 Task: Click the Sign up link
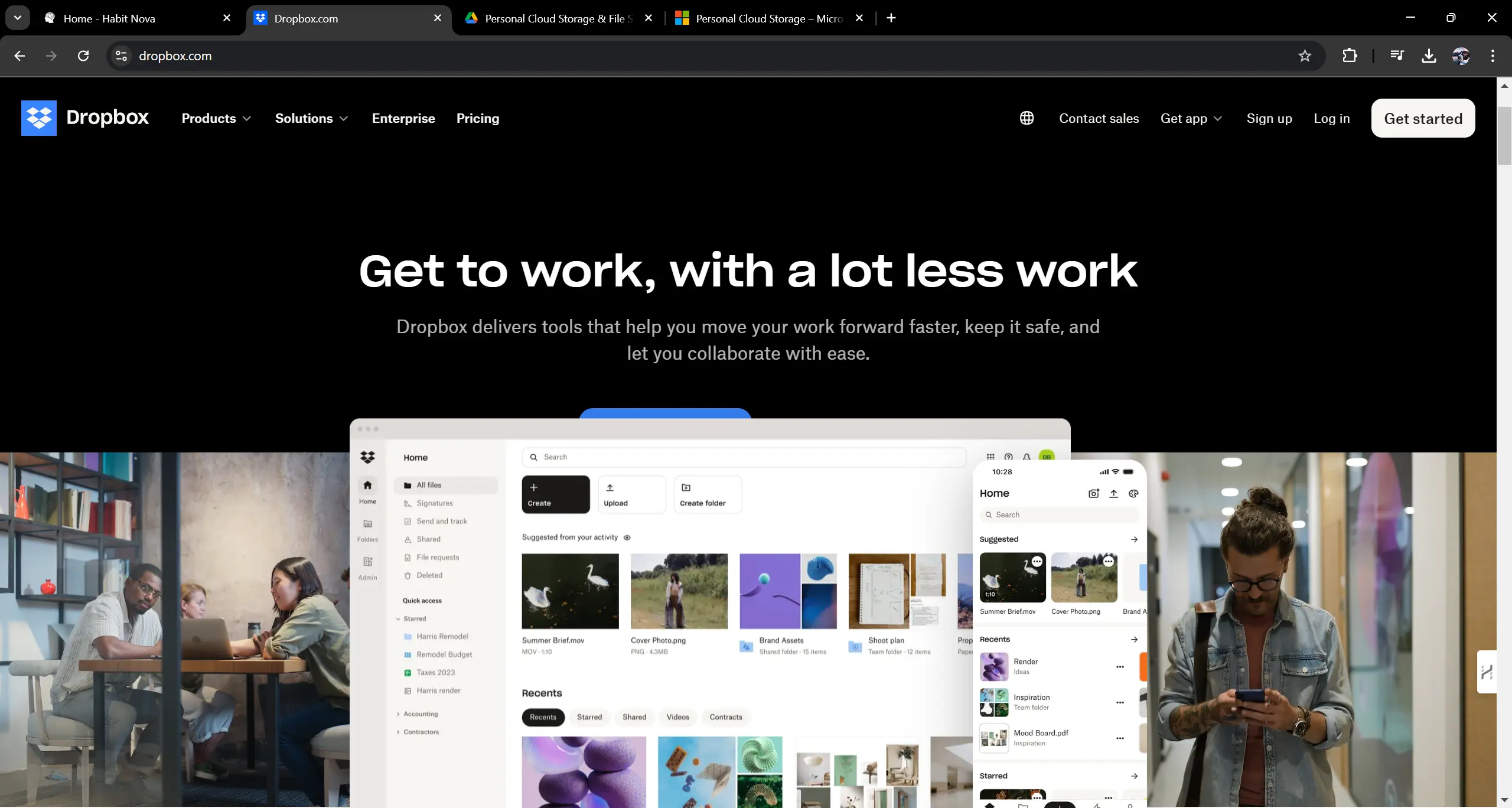point(1269,119)
